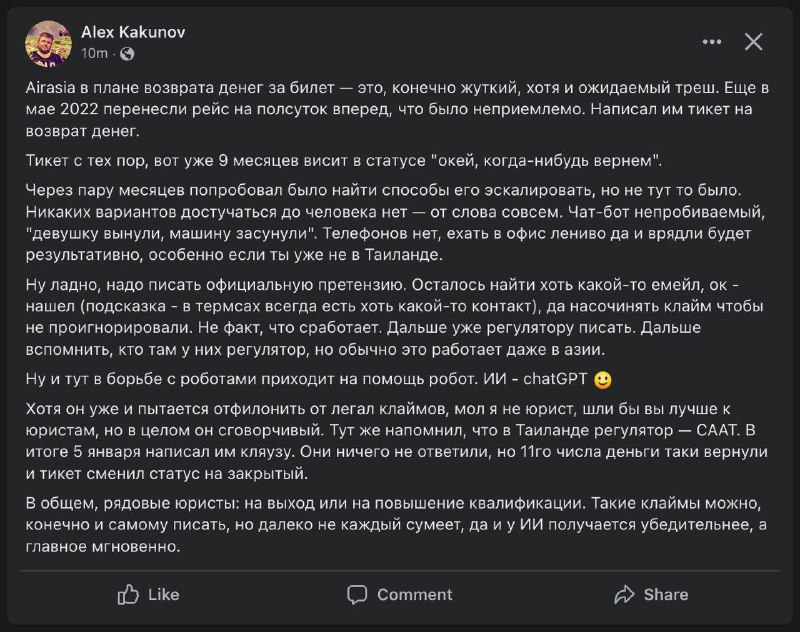Click the paragraph starting 'Через пару месяцев'
This screenshot has height=632, width=800.
click(x=395, y=222)
